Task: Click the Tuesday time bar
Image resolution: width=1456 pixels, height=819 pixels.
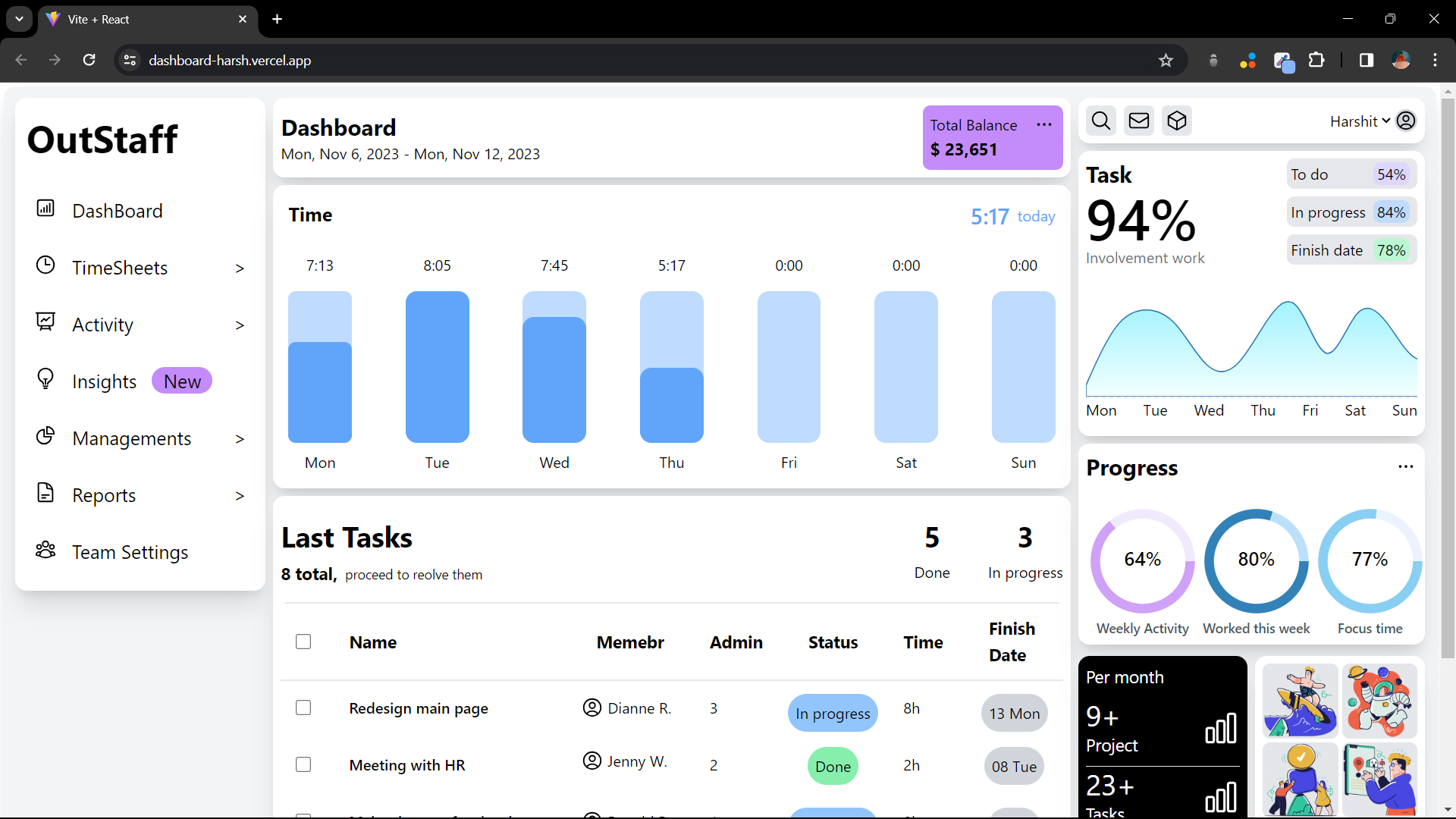Action: point(437,367)
